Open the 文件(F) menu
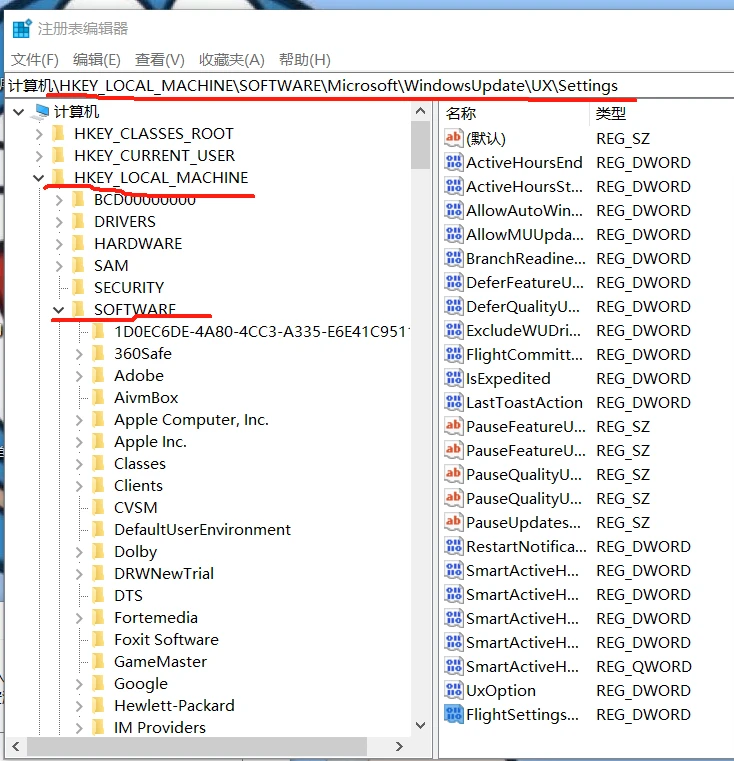Screen dimensions: 734x761 [35, 60]
